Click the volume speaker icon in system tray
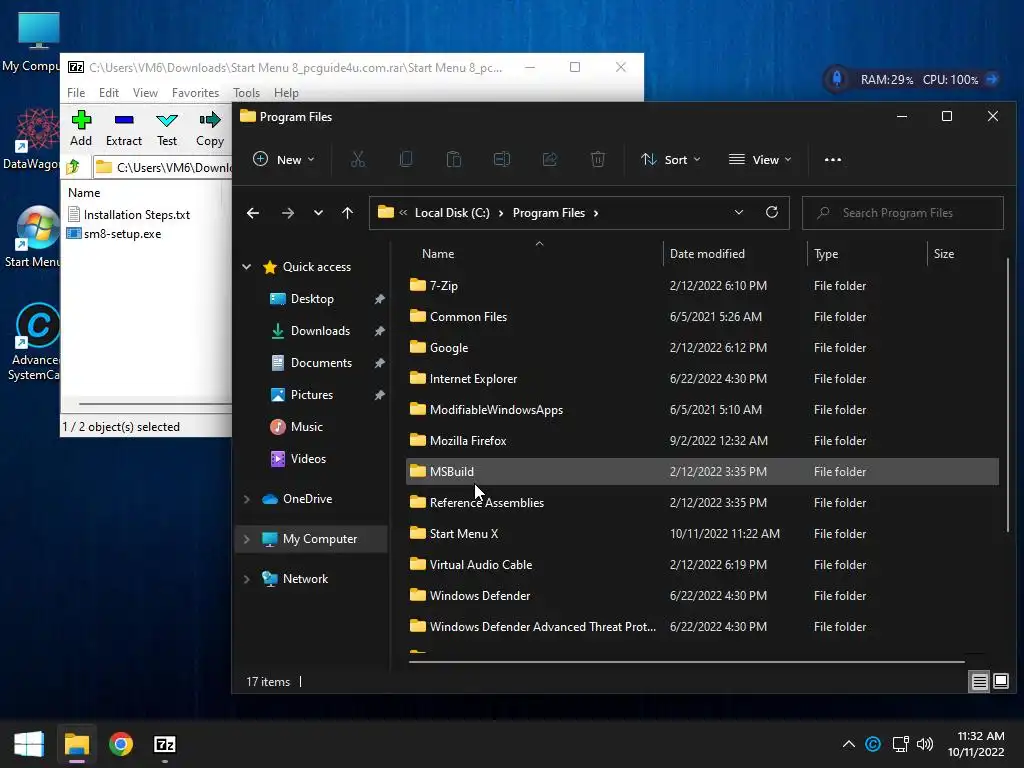Screen dimensions: 1024x768 (925, 744)
